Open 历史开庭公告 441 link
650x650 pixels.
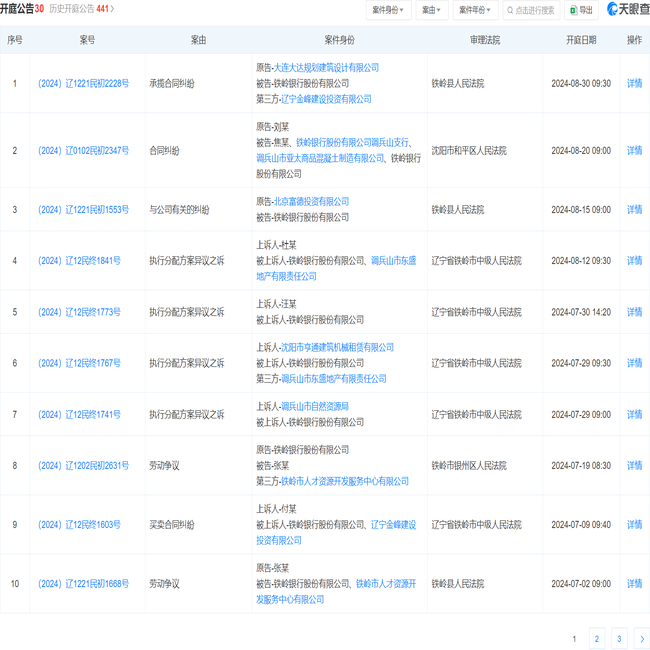82,9
